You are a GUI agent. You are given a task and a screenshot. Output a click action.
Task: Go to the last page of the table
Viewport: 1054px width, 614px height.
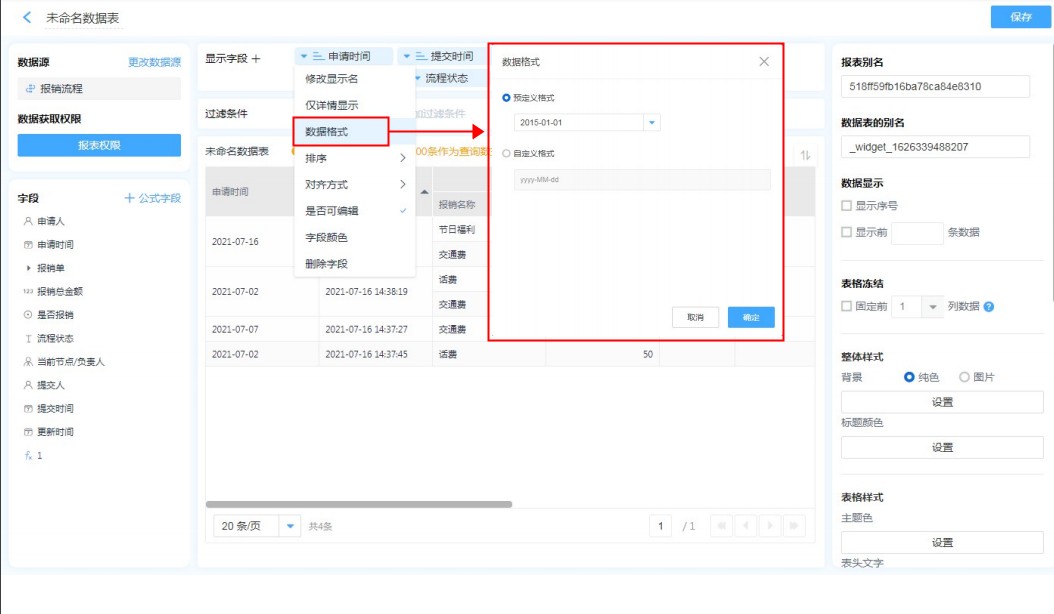[794, 526]
